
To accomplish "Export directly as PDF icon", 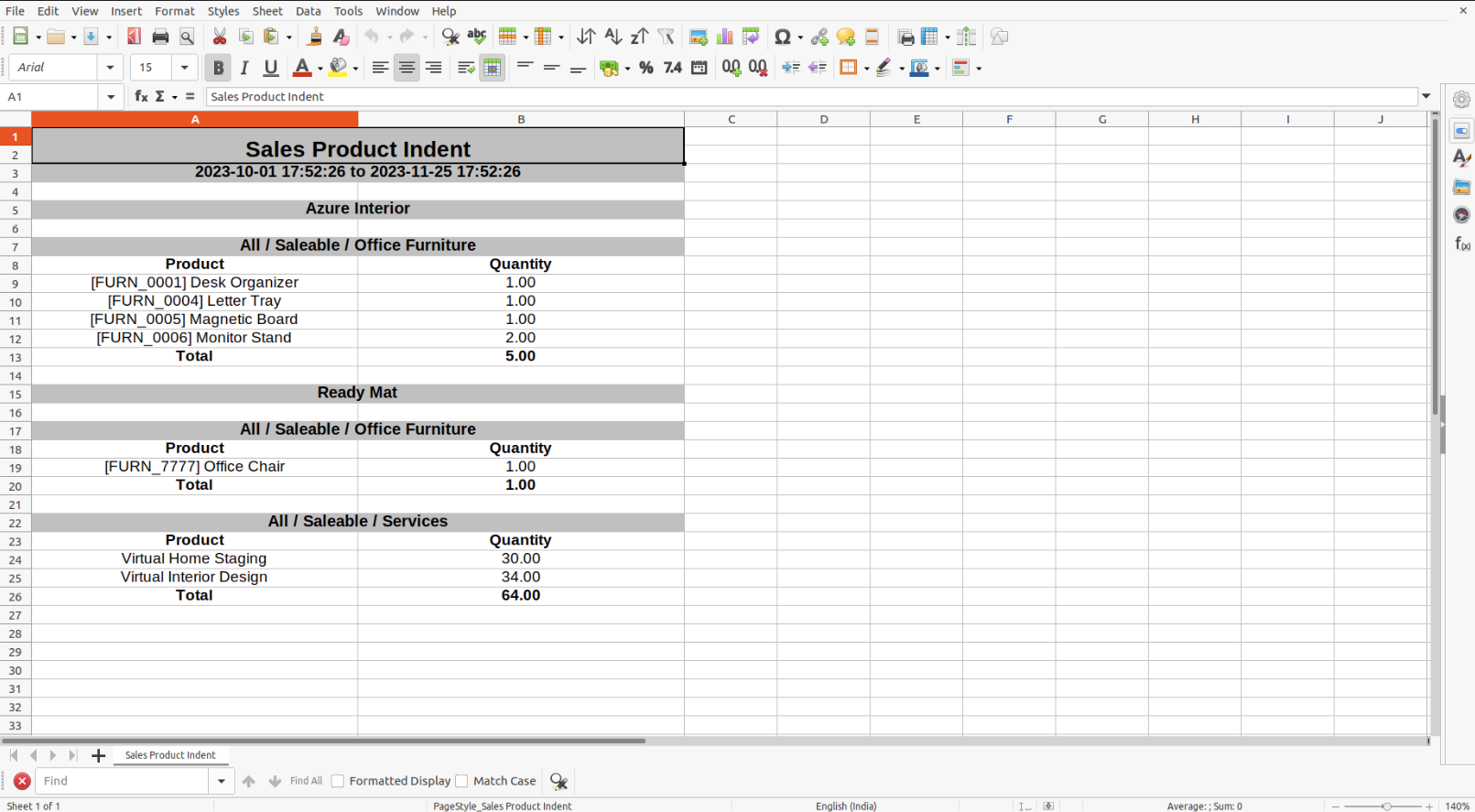I will tap(135, 37).
